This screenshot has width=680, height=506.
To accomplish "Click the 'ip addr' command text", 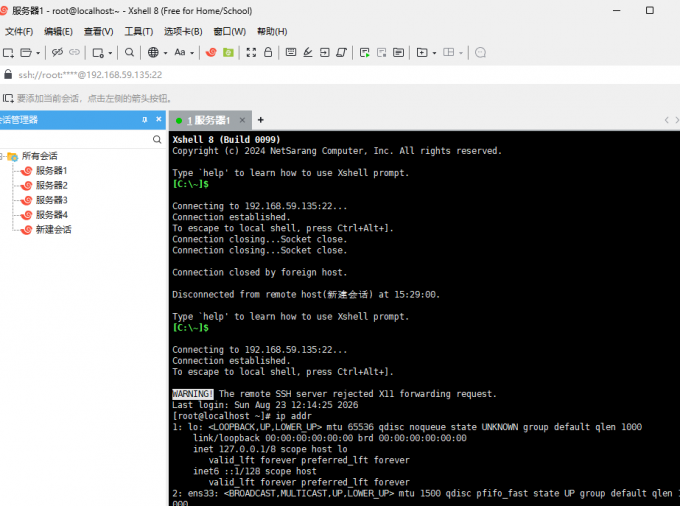I will point(293,416).
